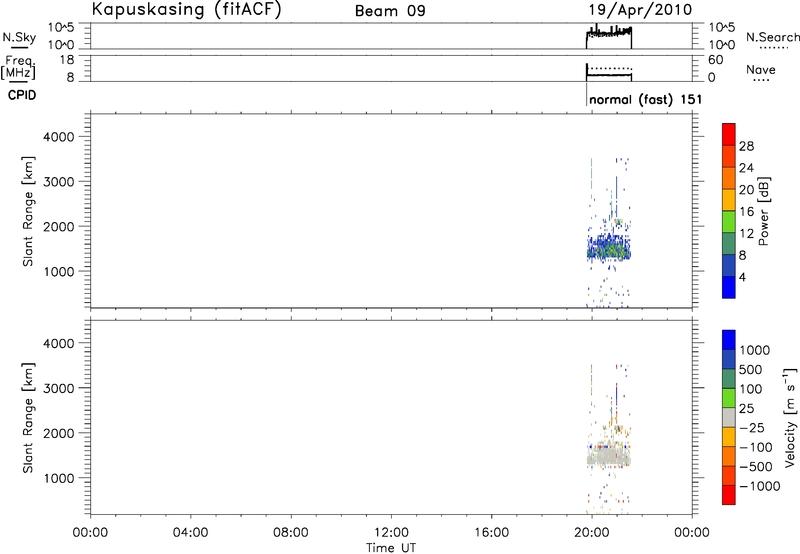The height and width of the screenshot is (554, 800).
Task: Click the N.Sky legend label
Action: tap(19, 37)
